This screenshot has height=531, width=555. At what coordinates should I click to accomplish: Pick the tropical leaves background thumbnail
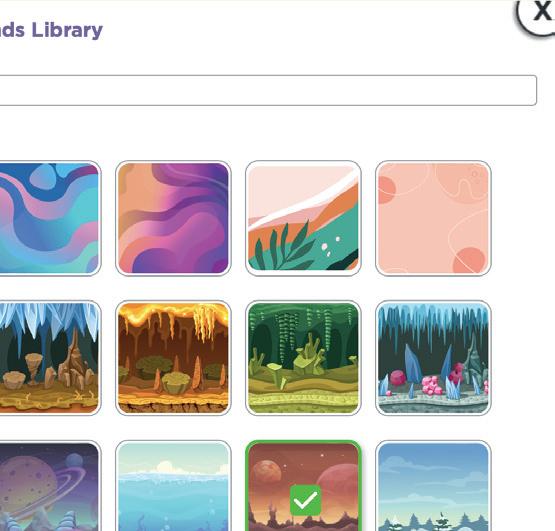coord(303,218)
